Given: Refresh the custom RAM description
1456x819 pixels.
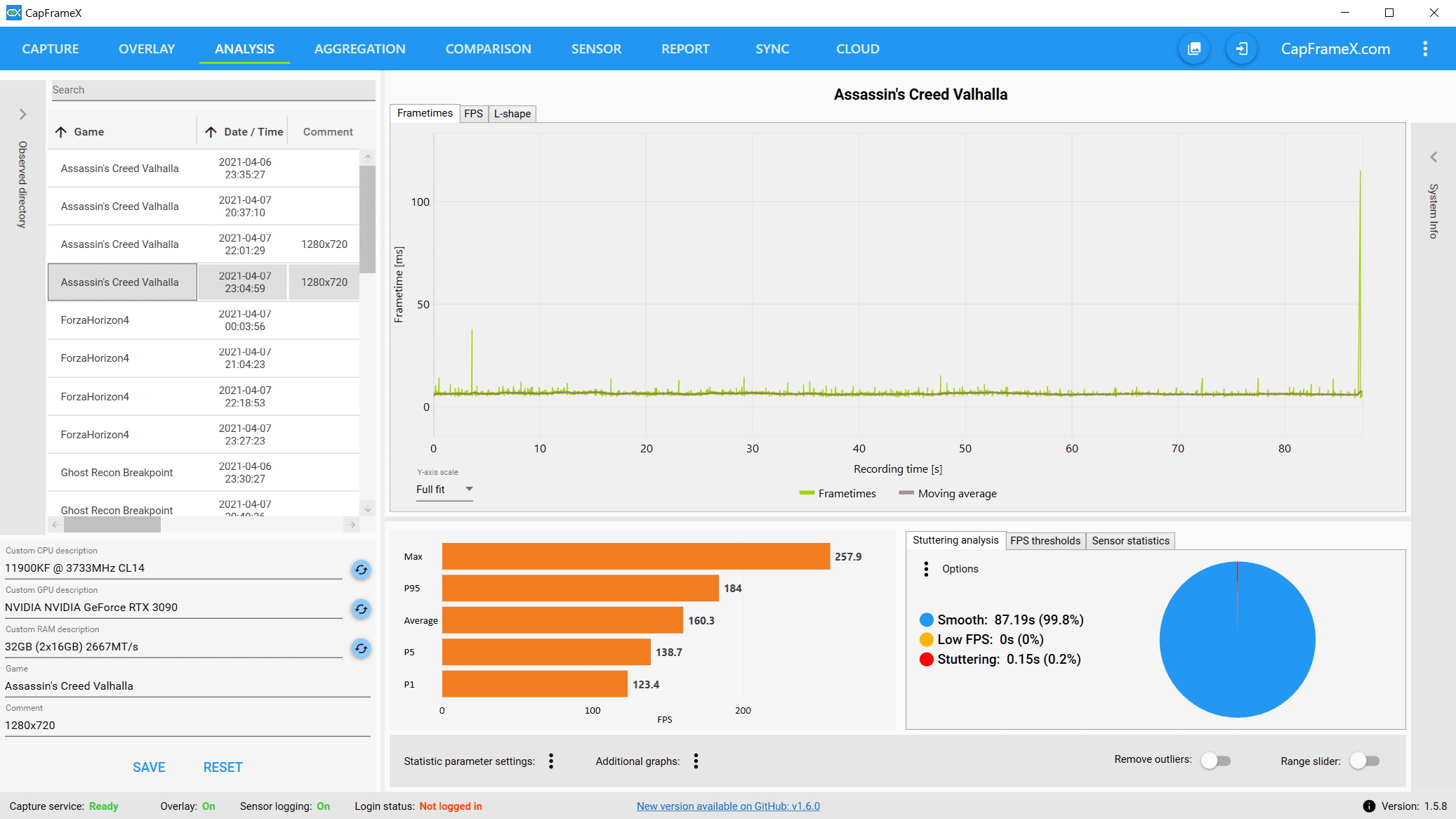Looking at the screenshot, I should 361,648.
